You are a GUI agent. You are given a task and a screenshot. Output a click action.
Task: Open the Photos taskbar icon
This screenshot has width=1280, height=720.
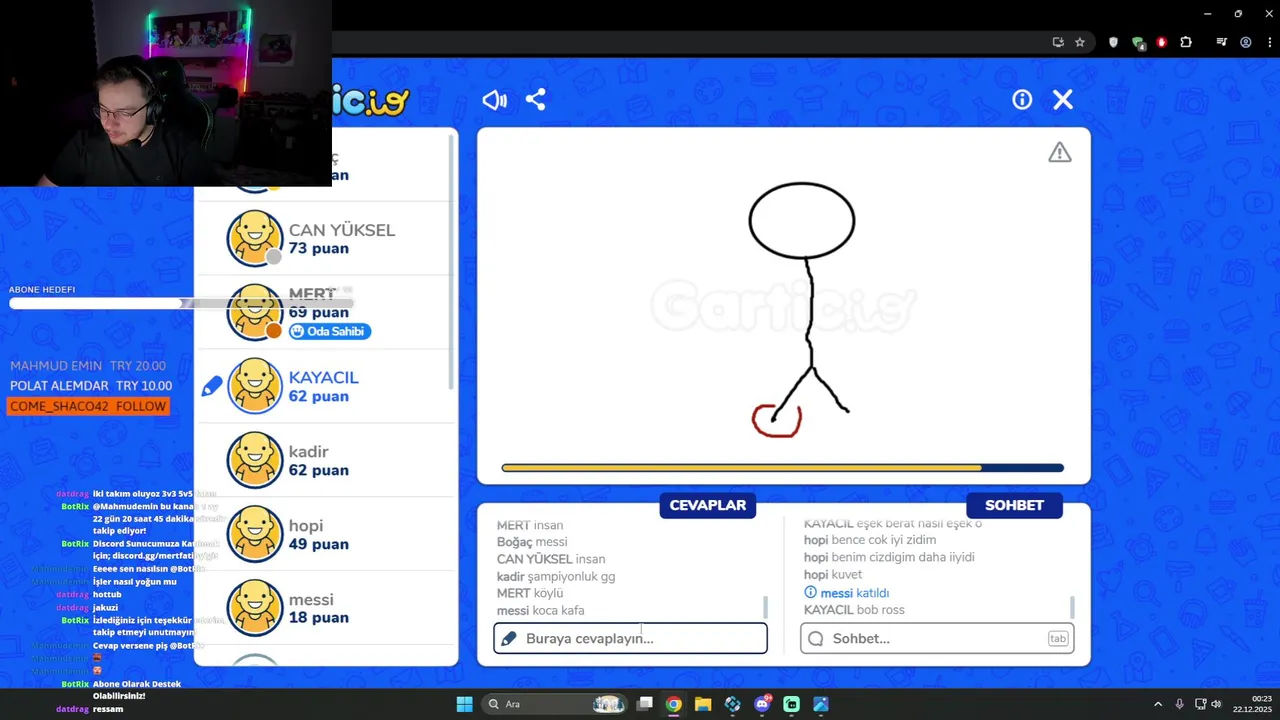tap(821, 704)
